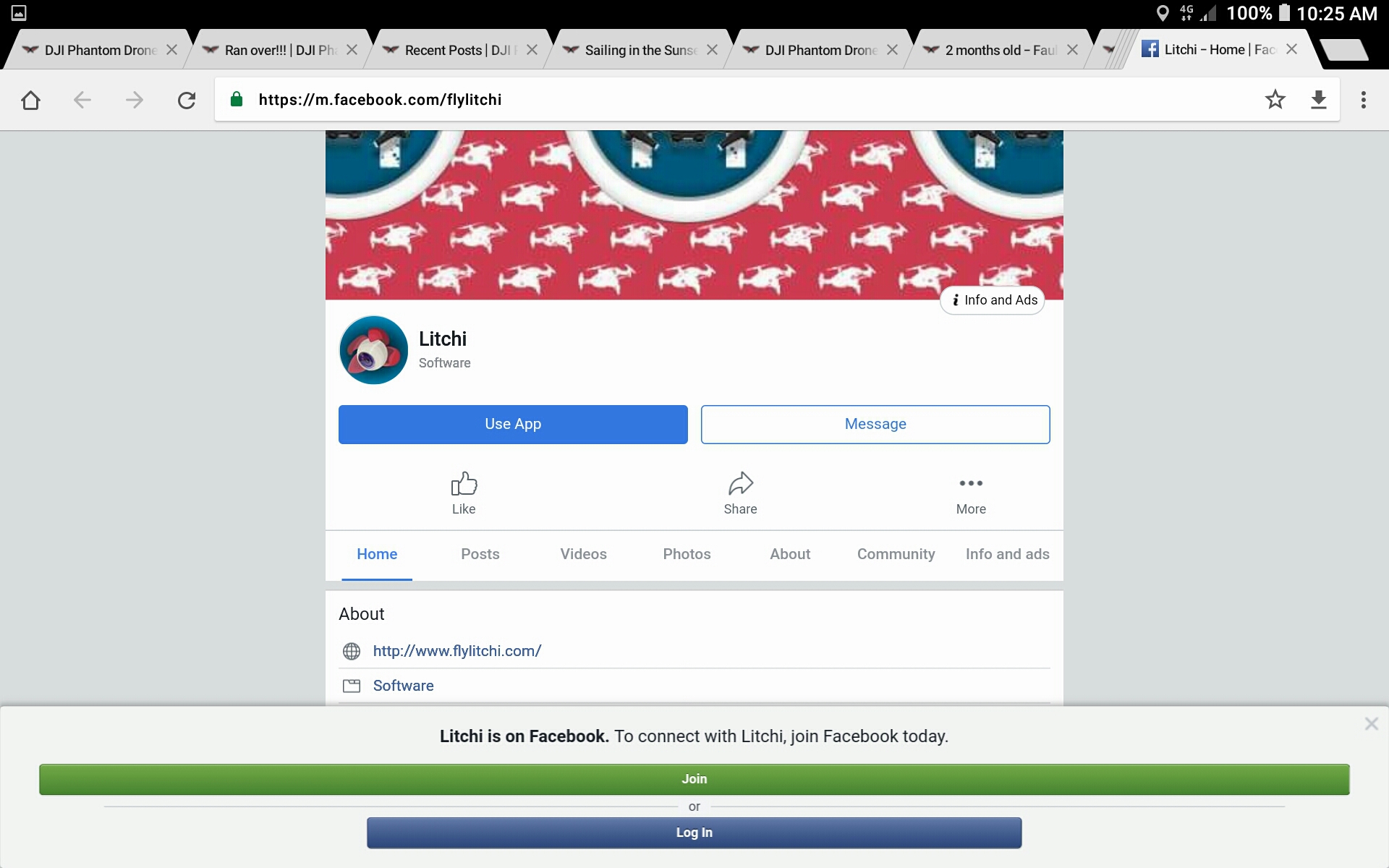Click the globe icon beside website link
Image resolution: width=1389 pixels, height=868 pixels.
pos(352,651)
